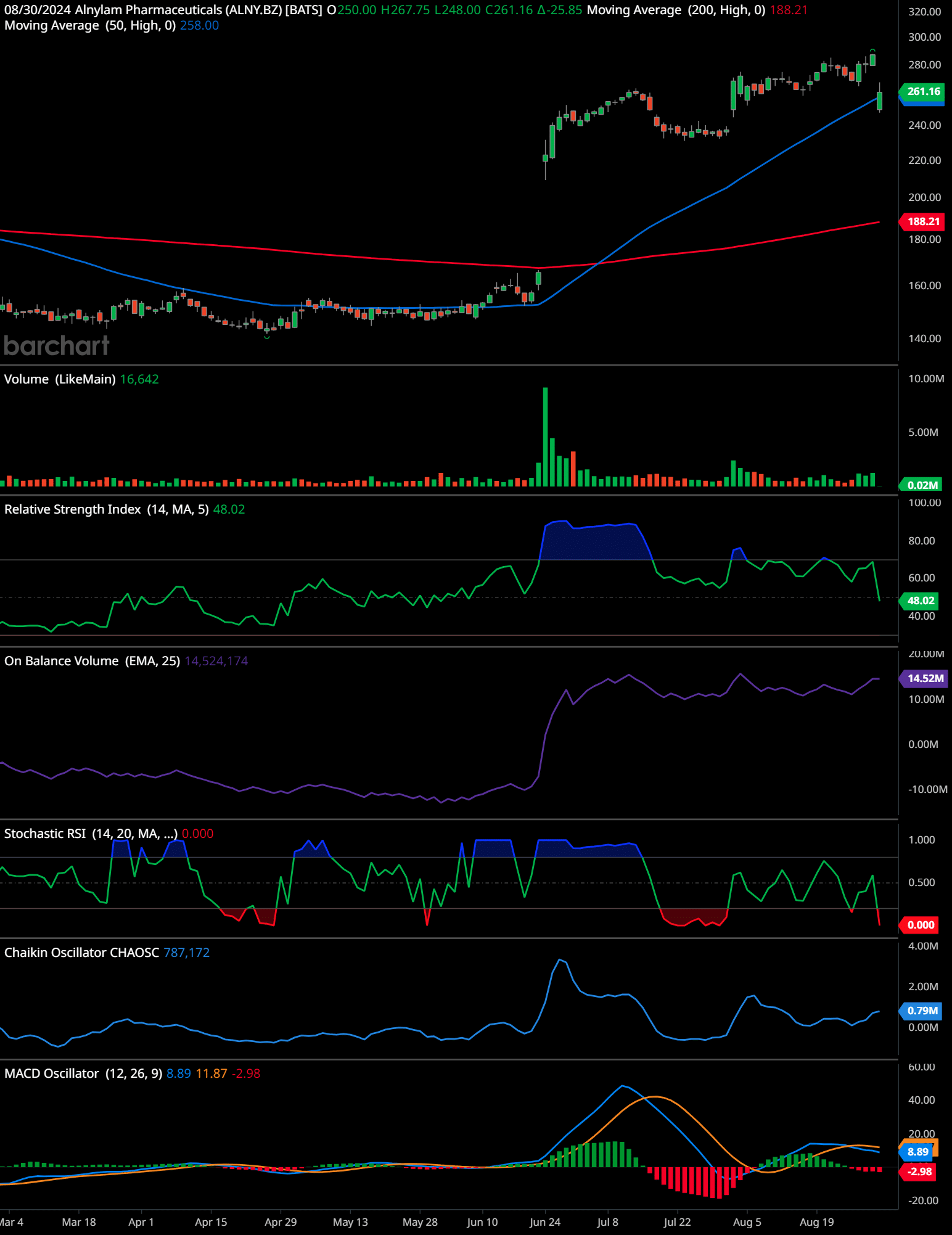Click the OBV value 14,524,174

[216, 661]
